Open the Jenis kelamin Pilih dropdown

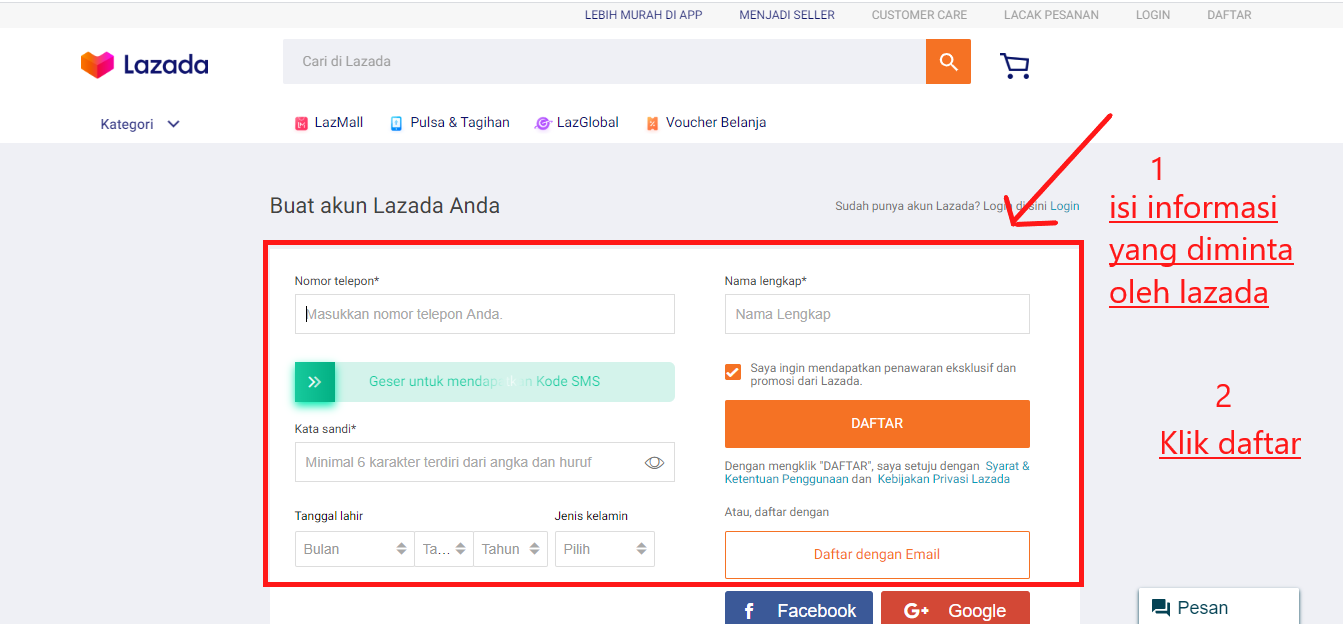tap(605, 549)
